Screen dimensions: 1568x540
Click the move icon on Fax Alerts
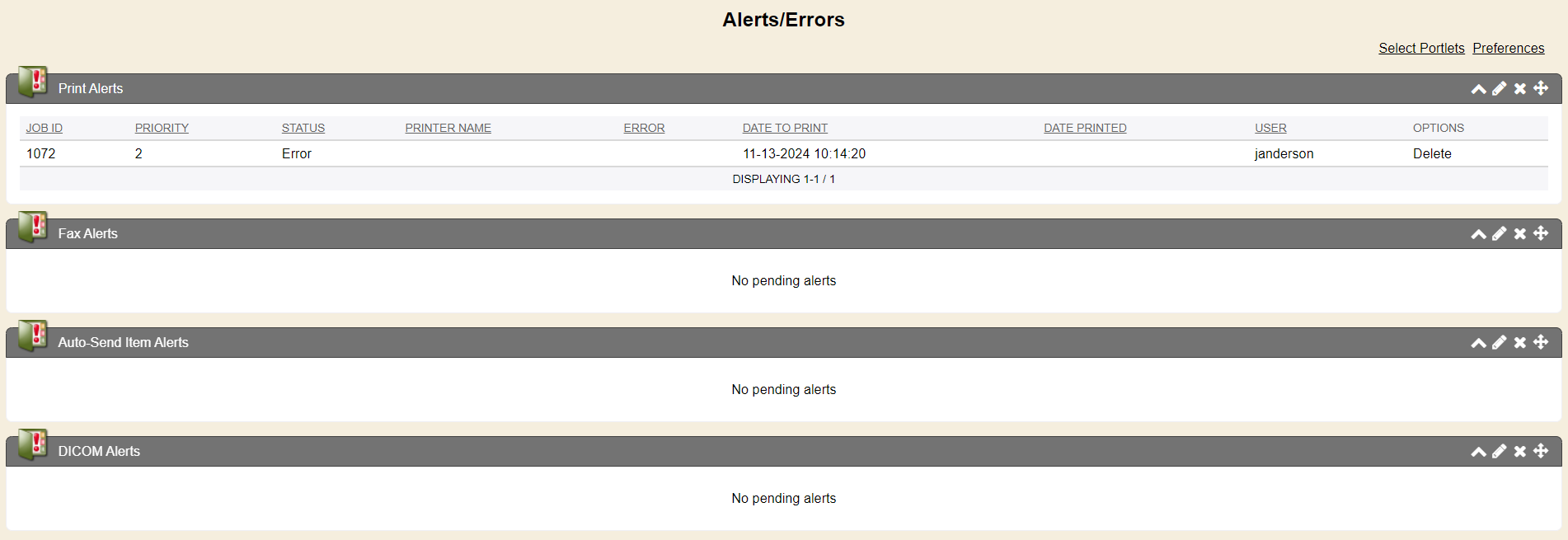click(x=1541, y=233)
